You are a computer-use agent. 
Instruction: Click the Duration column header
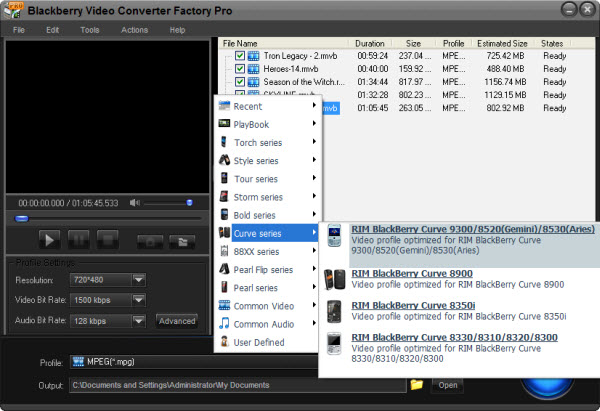370,44
